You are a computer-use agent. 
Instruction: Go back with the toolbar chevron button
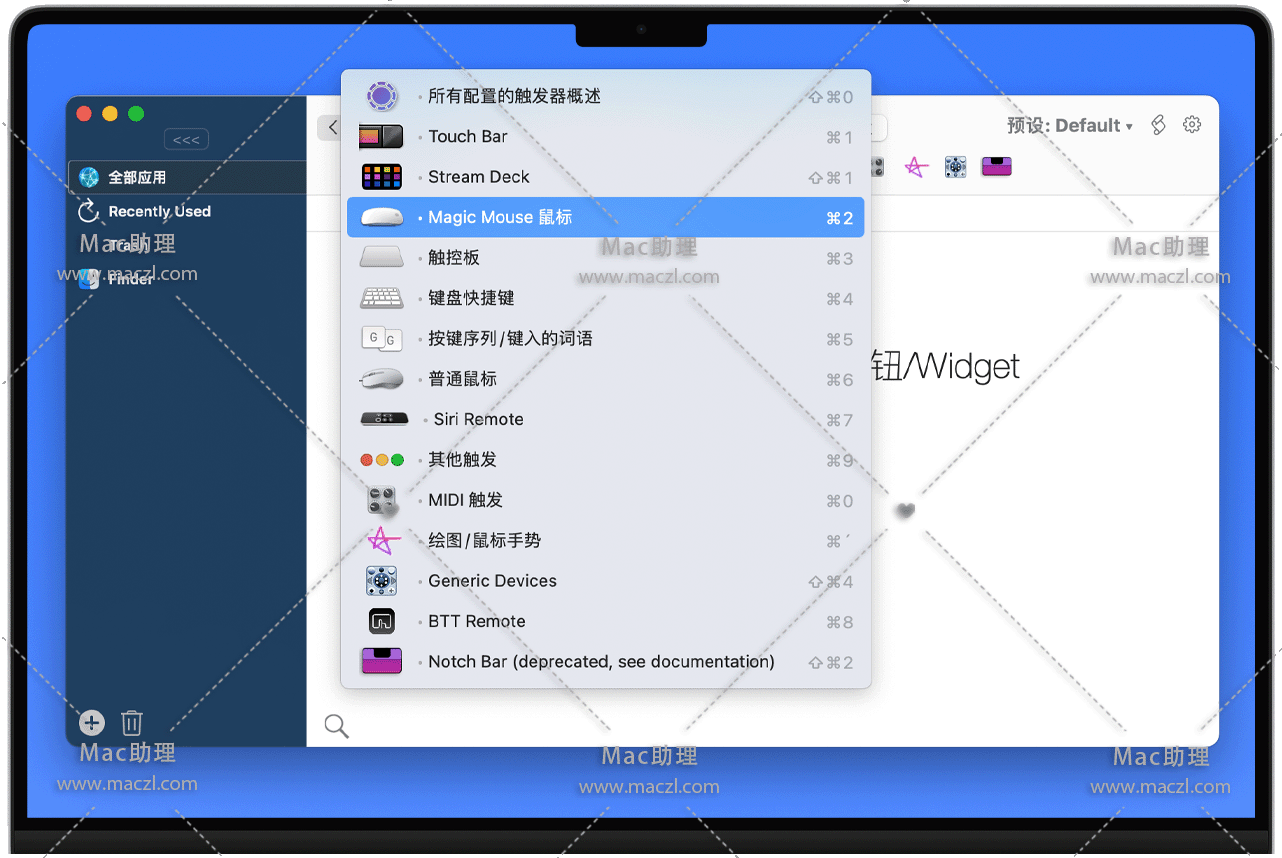point(331,128)
